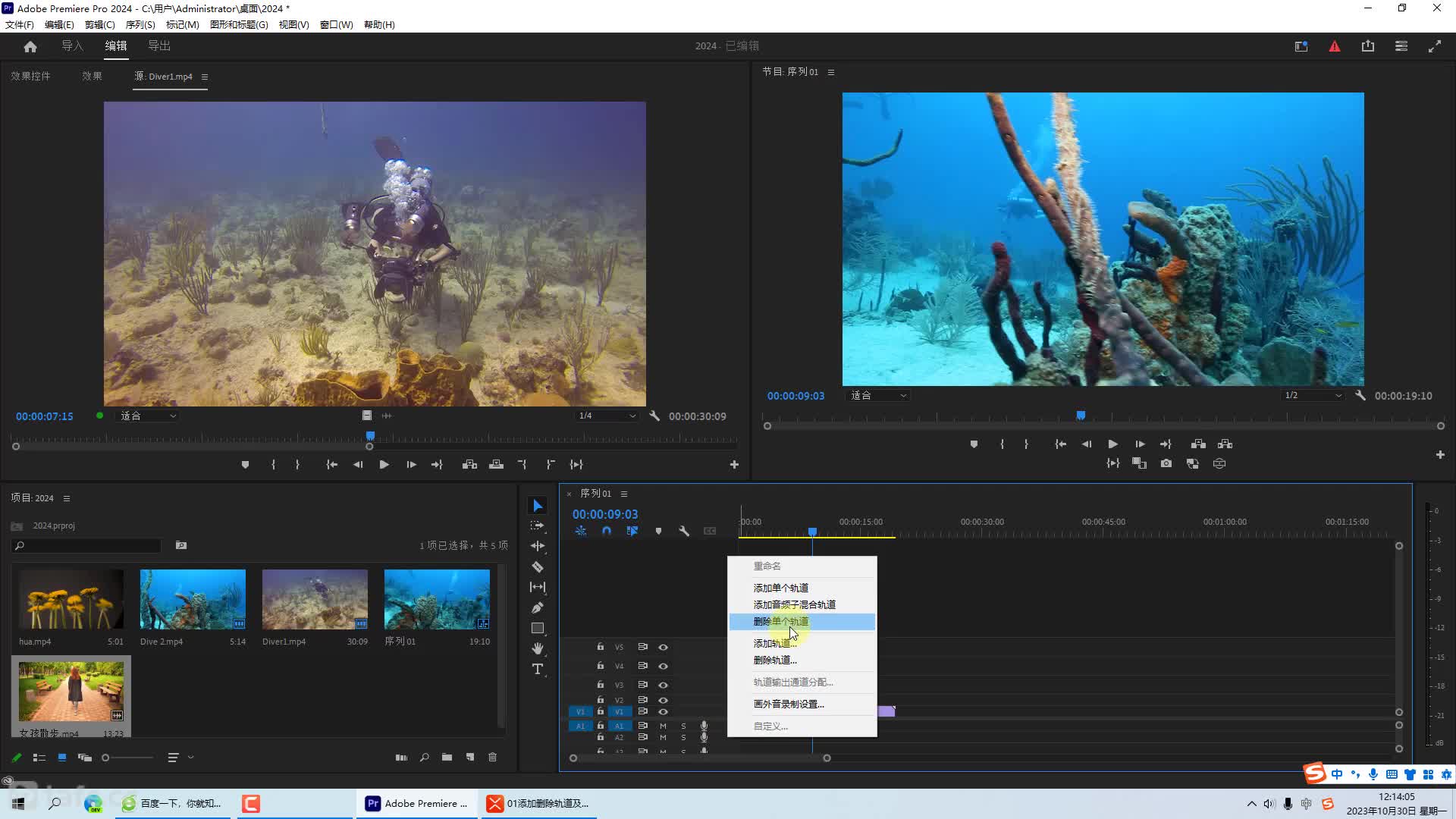Select the Pen tool

(538, 607)
